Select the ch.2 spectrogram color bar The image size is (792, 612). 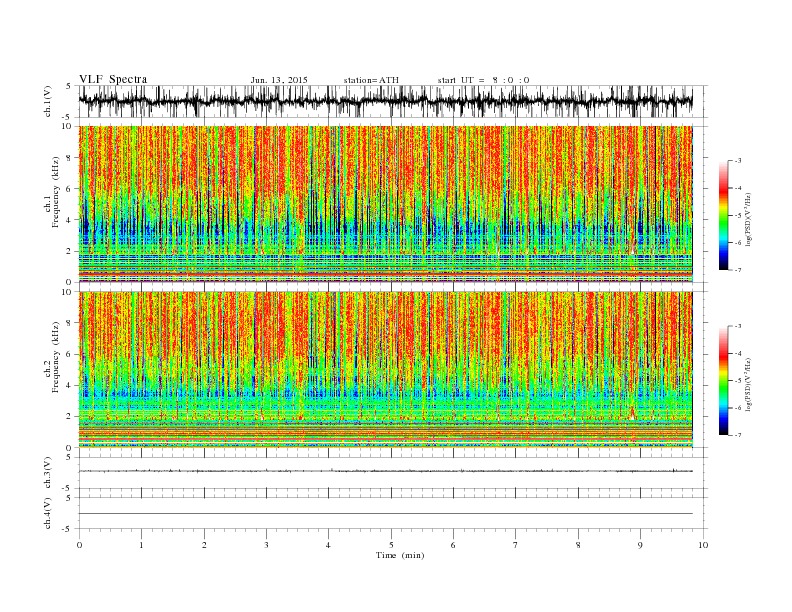723,380
